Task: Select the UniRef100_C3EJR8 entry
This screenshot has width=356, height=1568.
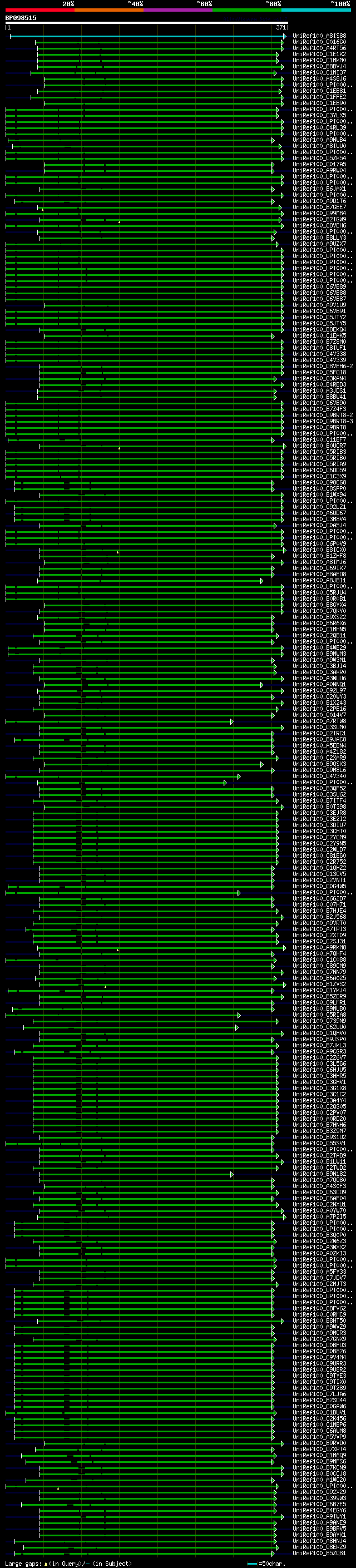Action: pyautogui.click(x=319, y=813)
